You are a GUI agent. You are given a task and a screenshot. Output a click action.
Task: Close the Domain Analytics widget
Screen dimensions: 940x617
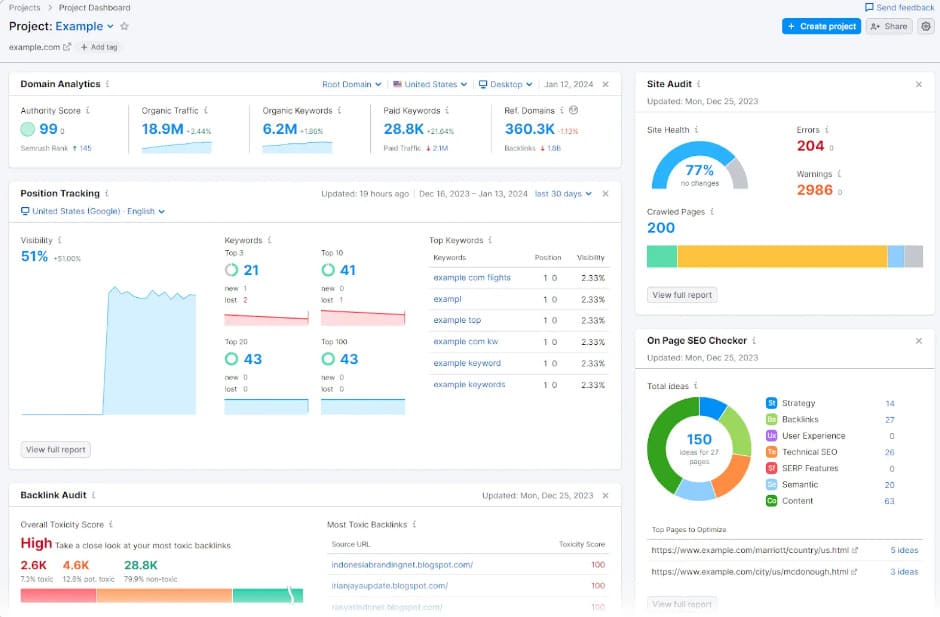605,84
